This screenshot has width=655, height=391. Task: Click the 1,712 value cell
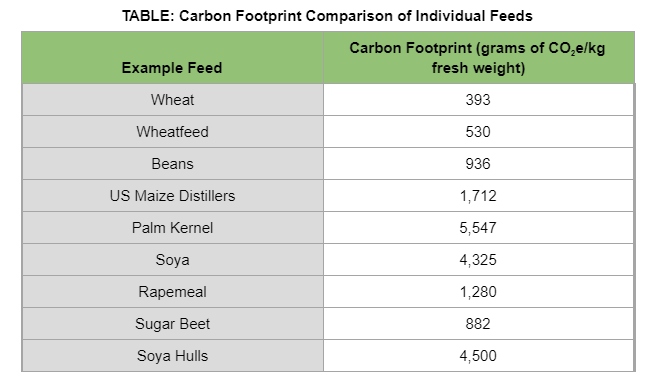pos(478,196)
